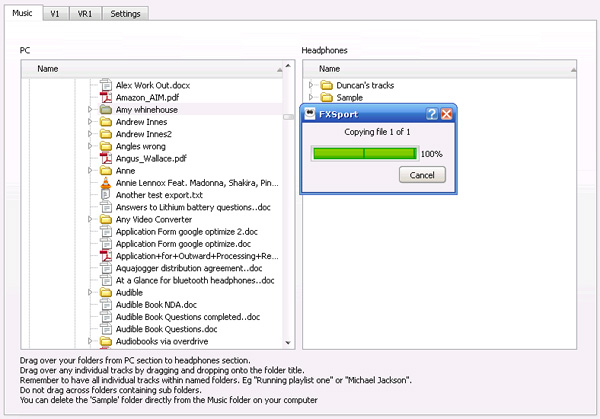600x419 pixels.
Task: Open the Settings tab
Action: tap(125, 14)
